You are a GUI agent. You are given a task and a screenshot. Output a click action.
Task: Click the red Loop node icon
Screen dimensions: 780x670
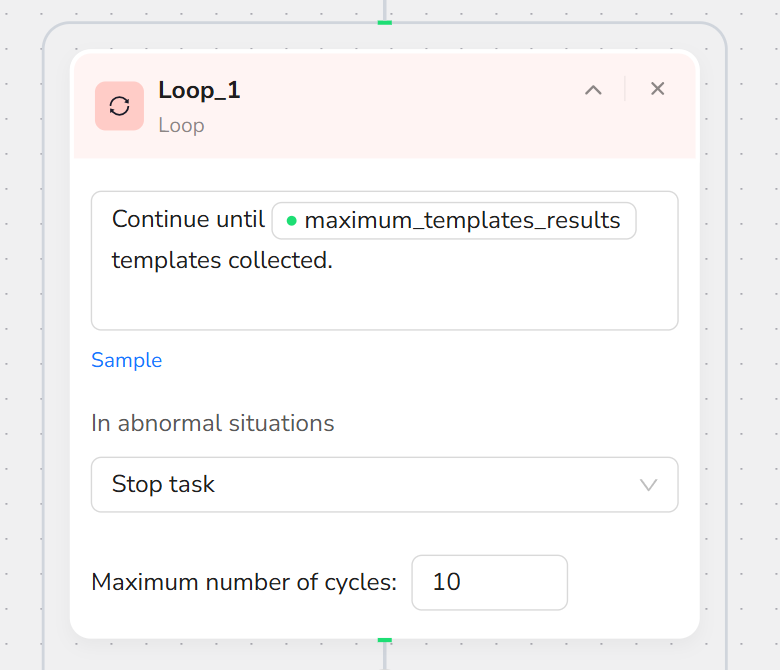[x=119, y=106]
